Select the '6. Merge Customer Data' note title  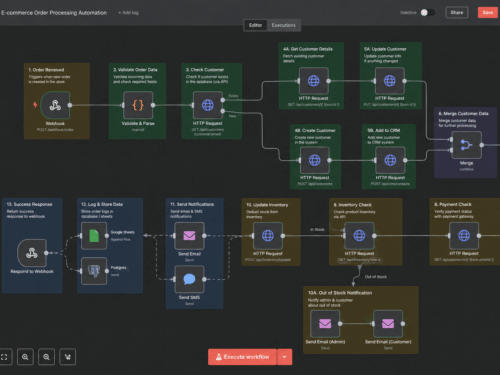463,114
